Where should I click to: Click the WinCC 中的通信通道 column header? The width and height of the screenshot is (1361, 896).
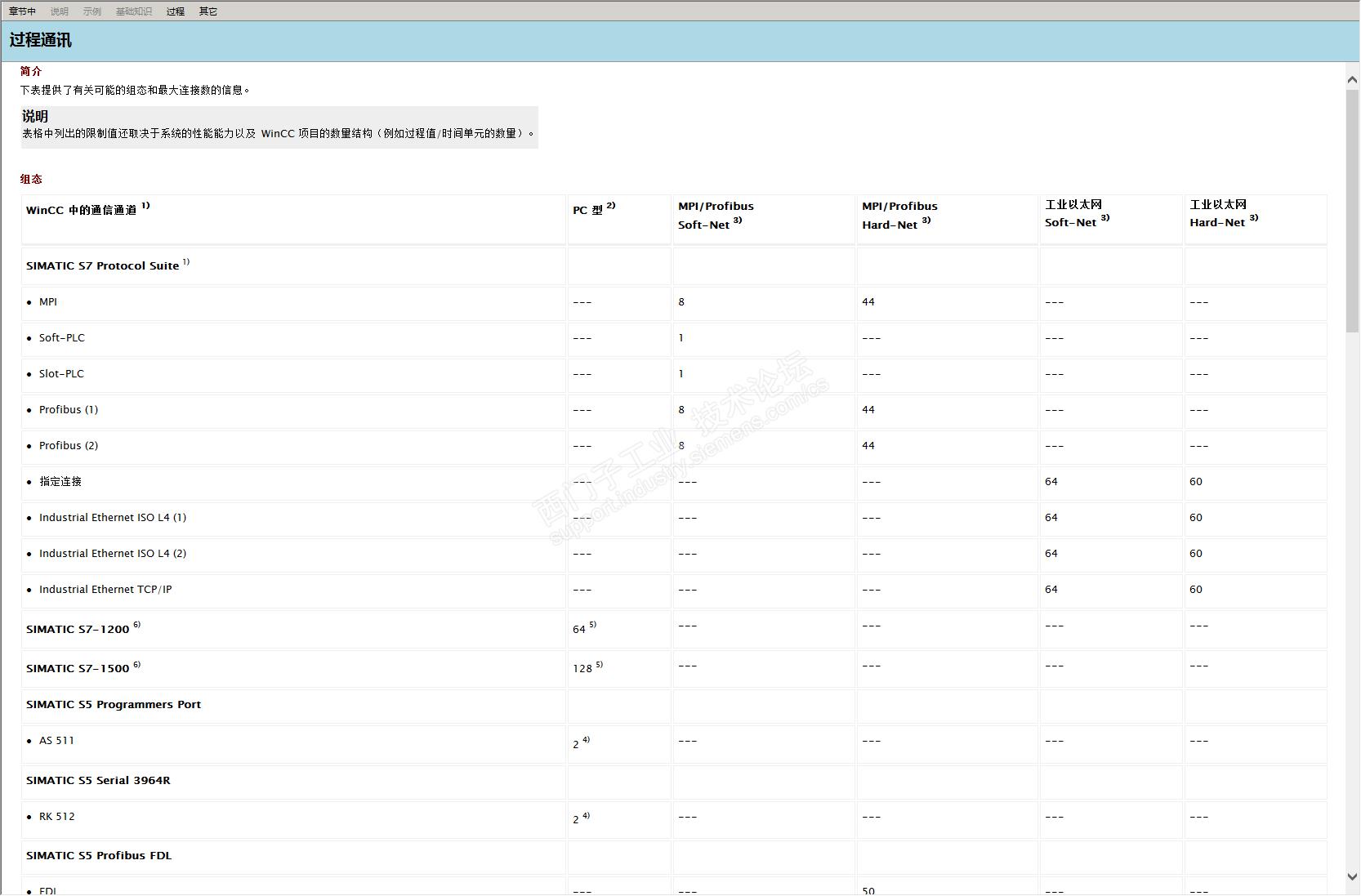(88, 209)
